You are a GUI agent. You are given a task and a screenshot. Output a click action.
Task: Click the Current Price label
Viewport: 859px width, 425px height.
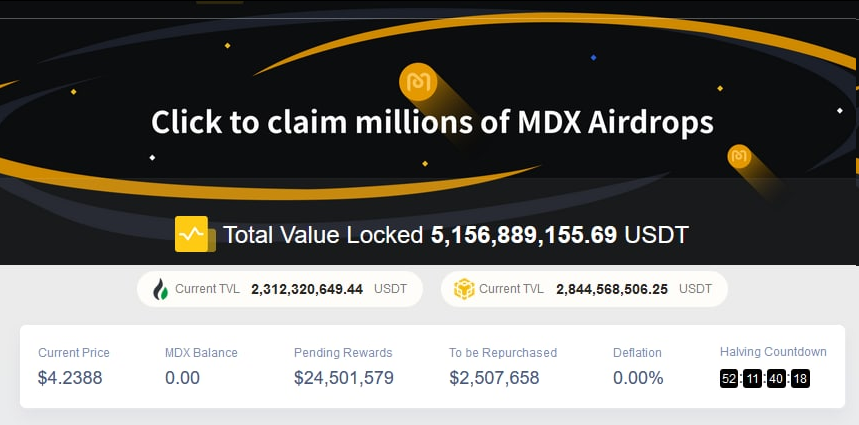click(74, 353)
